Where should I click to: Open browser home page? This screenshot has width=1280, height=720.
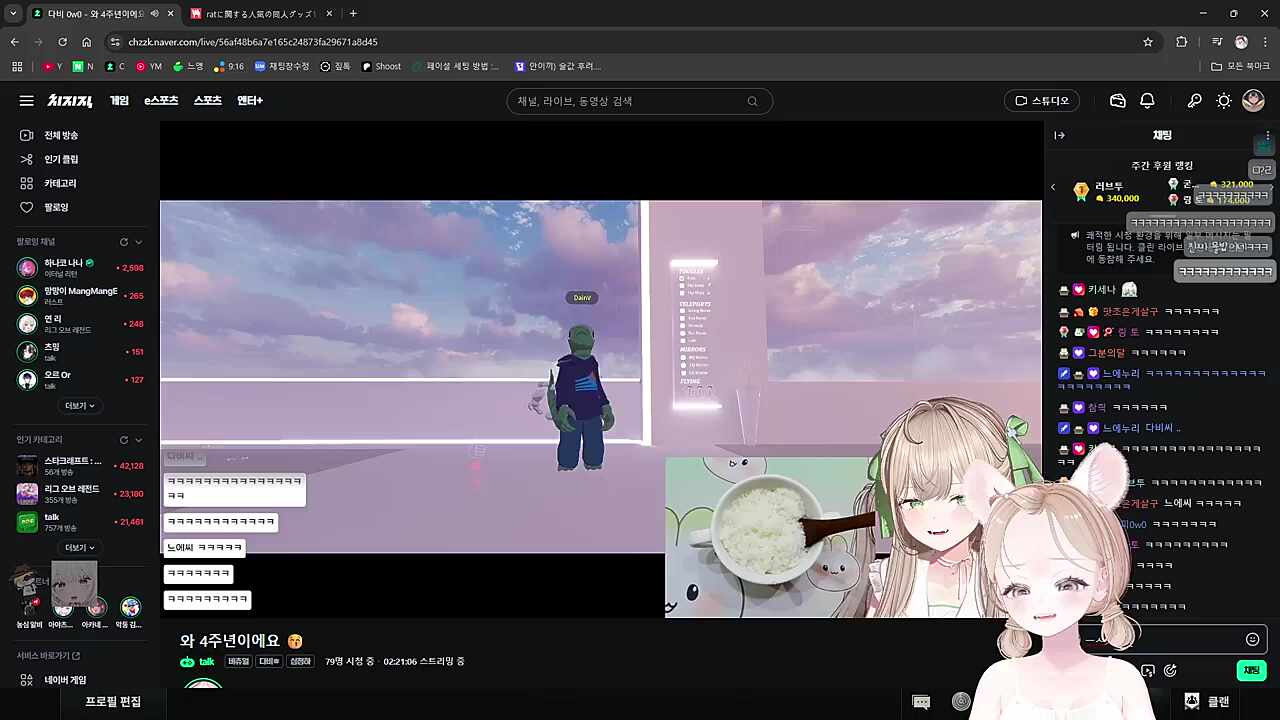(87, 42)
